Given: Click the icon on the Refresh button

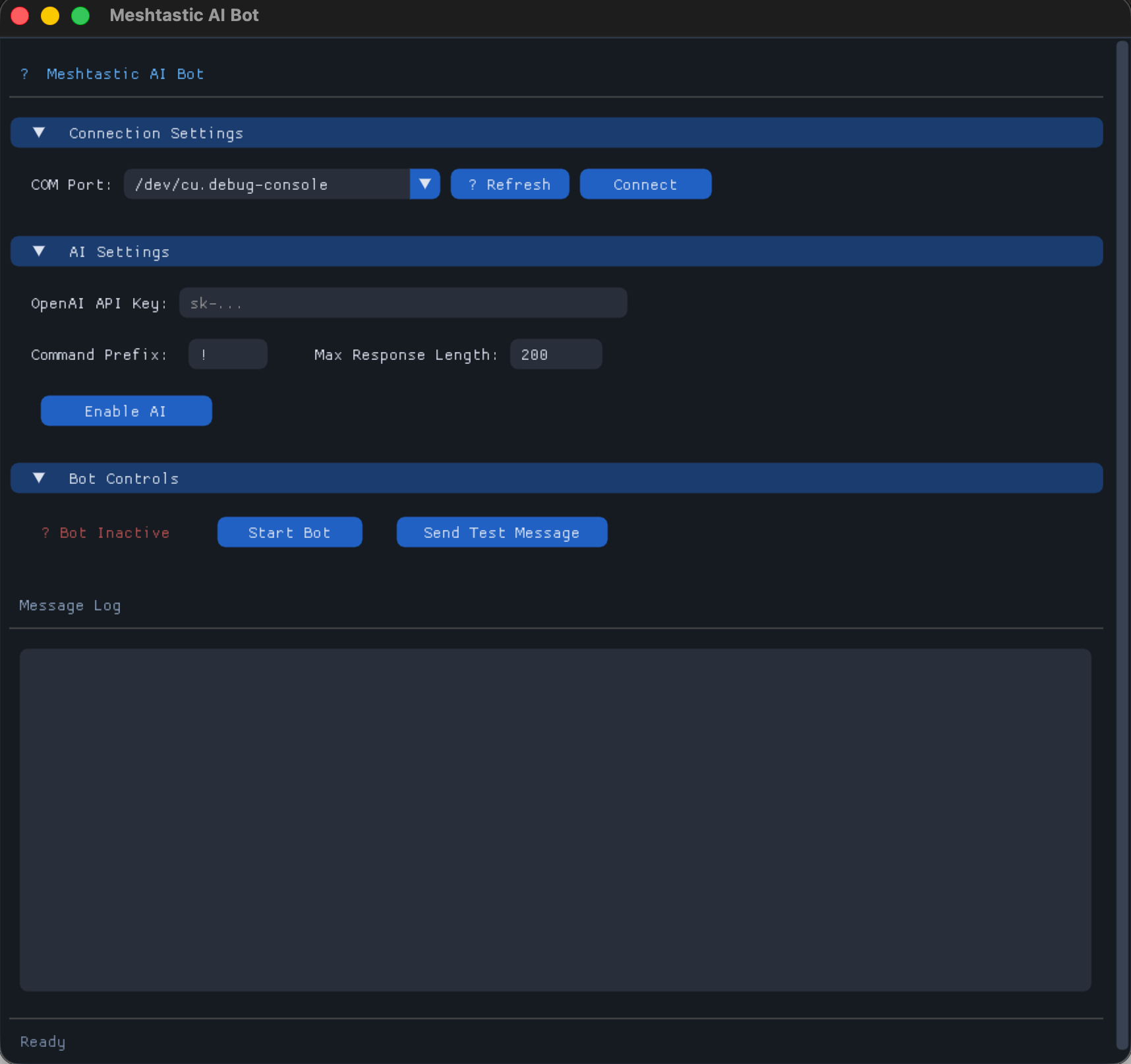Looking at the screenshot, I should [x=473, y=185].
